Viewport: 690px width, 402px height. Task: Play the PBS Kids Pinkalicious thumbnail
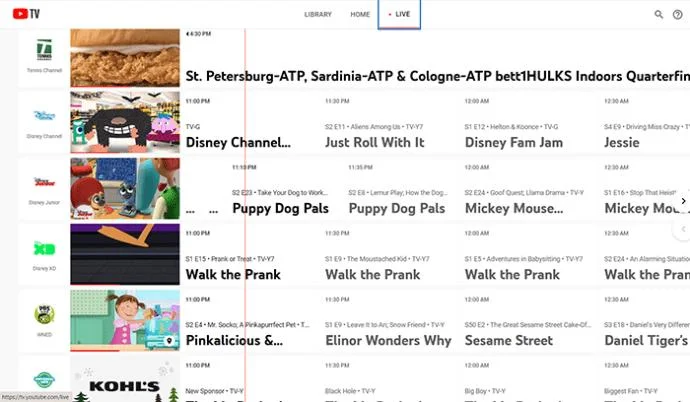(125, 320)
